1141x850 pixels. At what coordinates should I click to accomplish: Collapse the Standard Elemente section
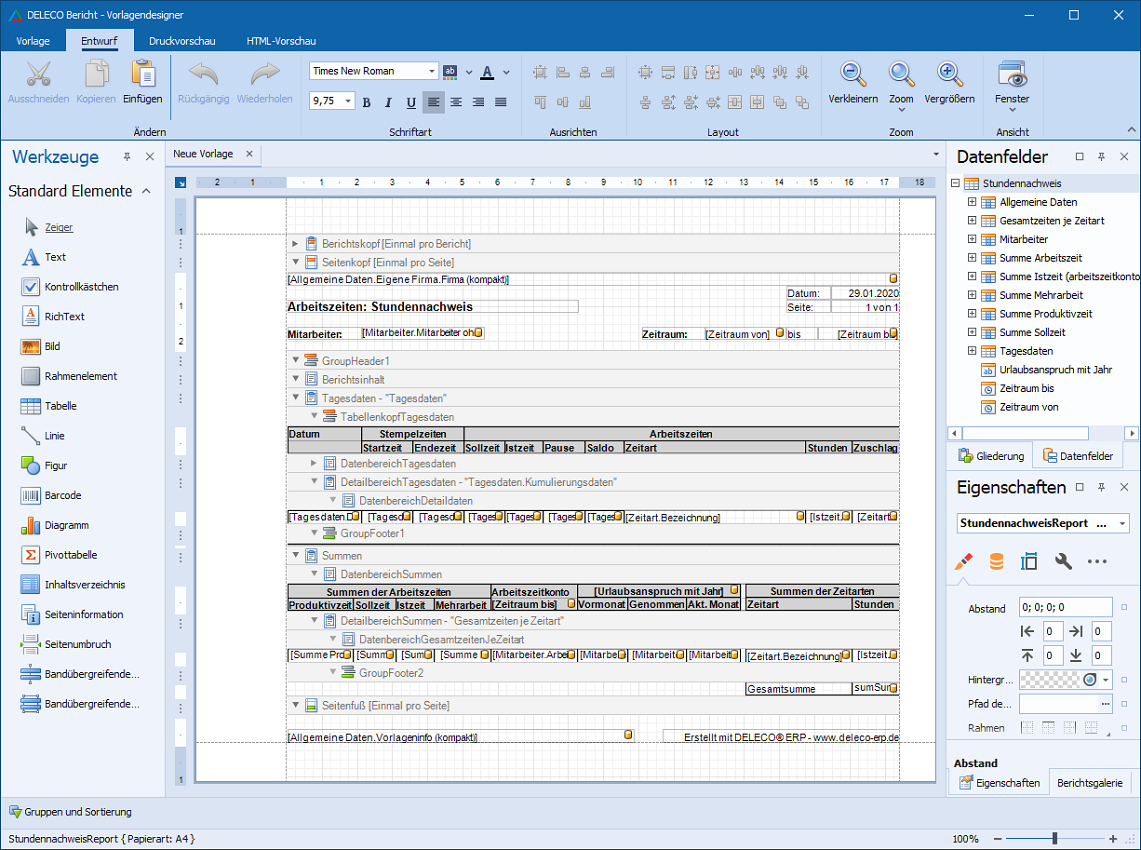coord(146,191)
